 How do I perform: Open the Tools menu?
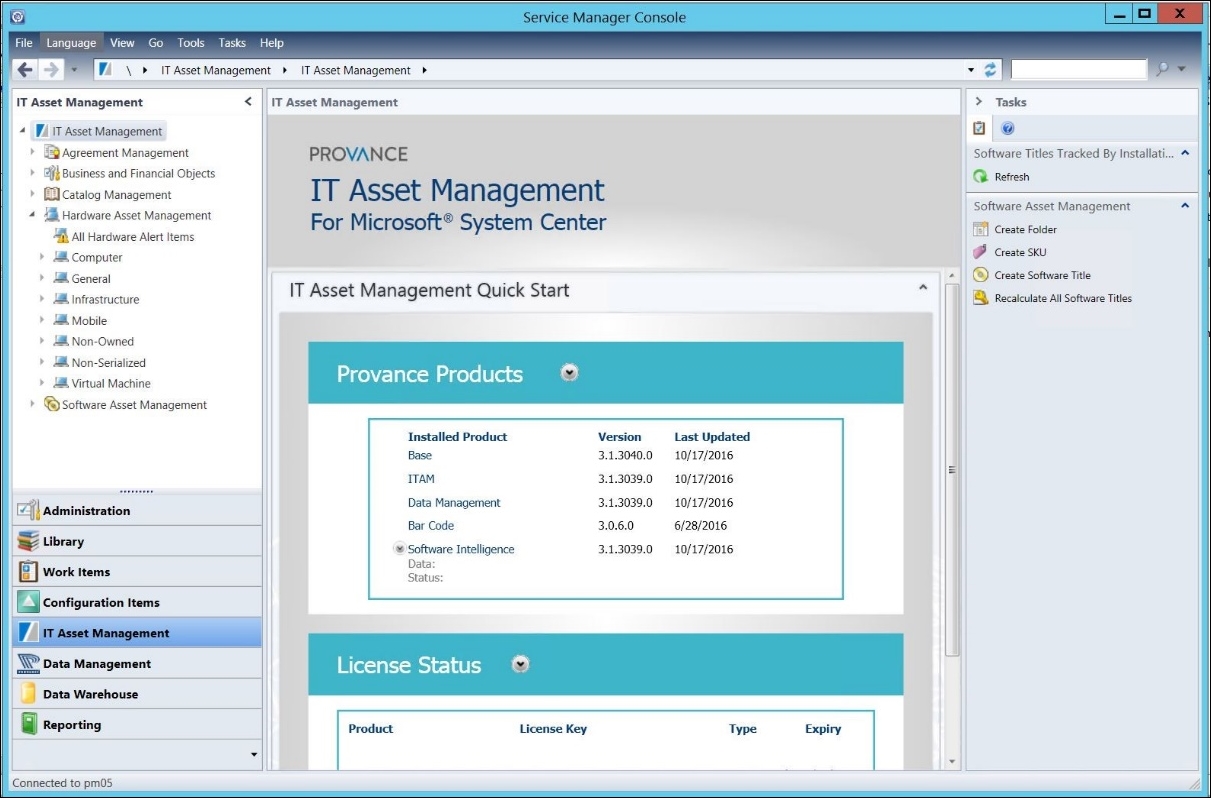click(x=191, y=43)
